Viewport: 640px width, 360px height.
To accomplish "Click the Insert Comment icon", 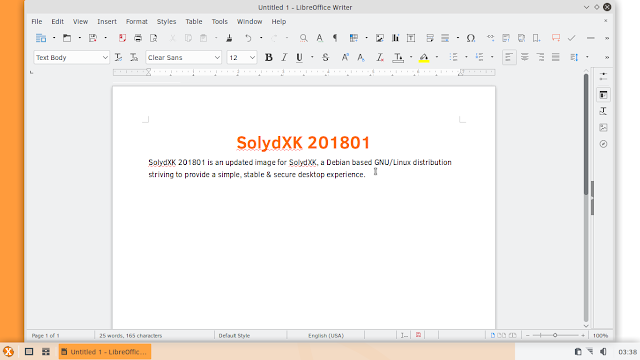I will 556,38.
